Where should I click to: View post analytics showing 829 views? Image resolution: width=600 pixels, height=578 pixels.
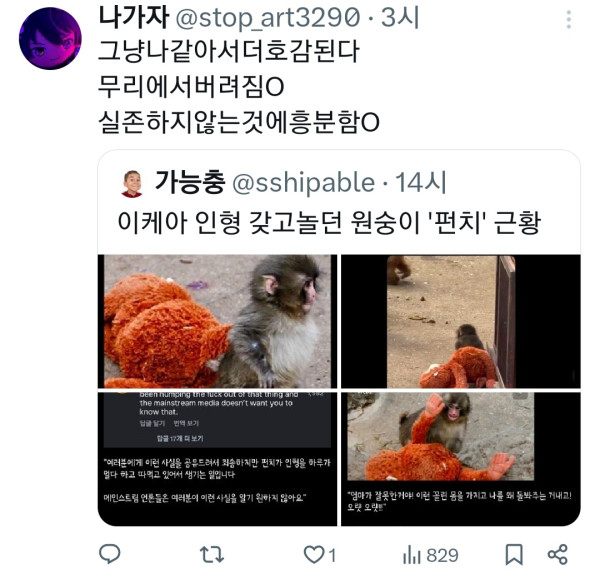pyautogui.click(x=431, y=555)
